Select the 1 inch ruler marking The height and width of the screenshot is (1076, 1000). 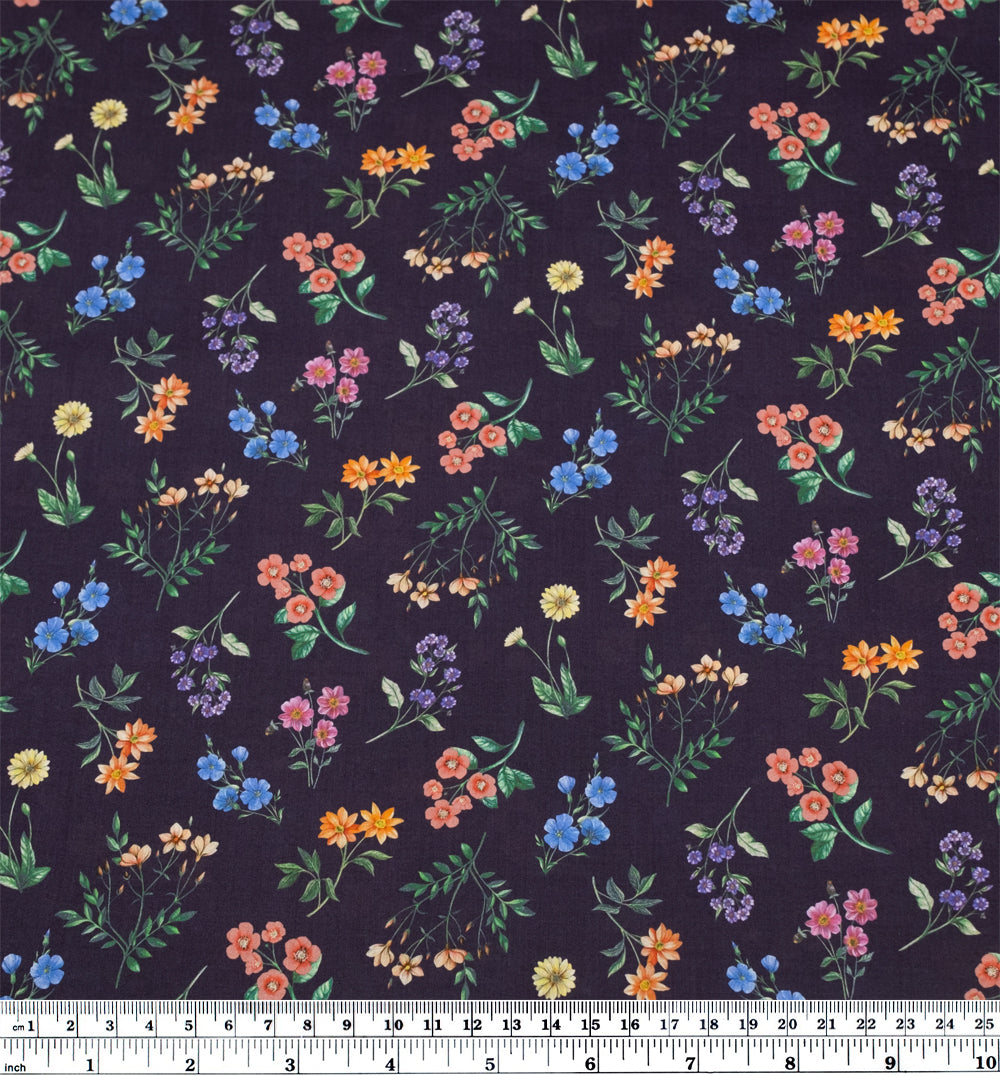point(91,1062)
